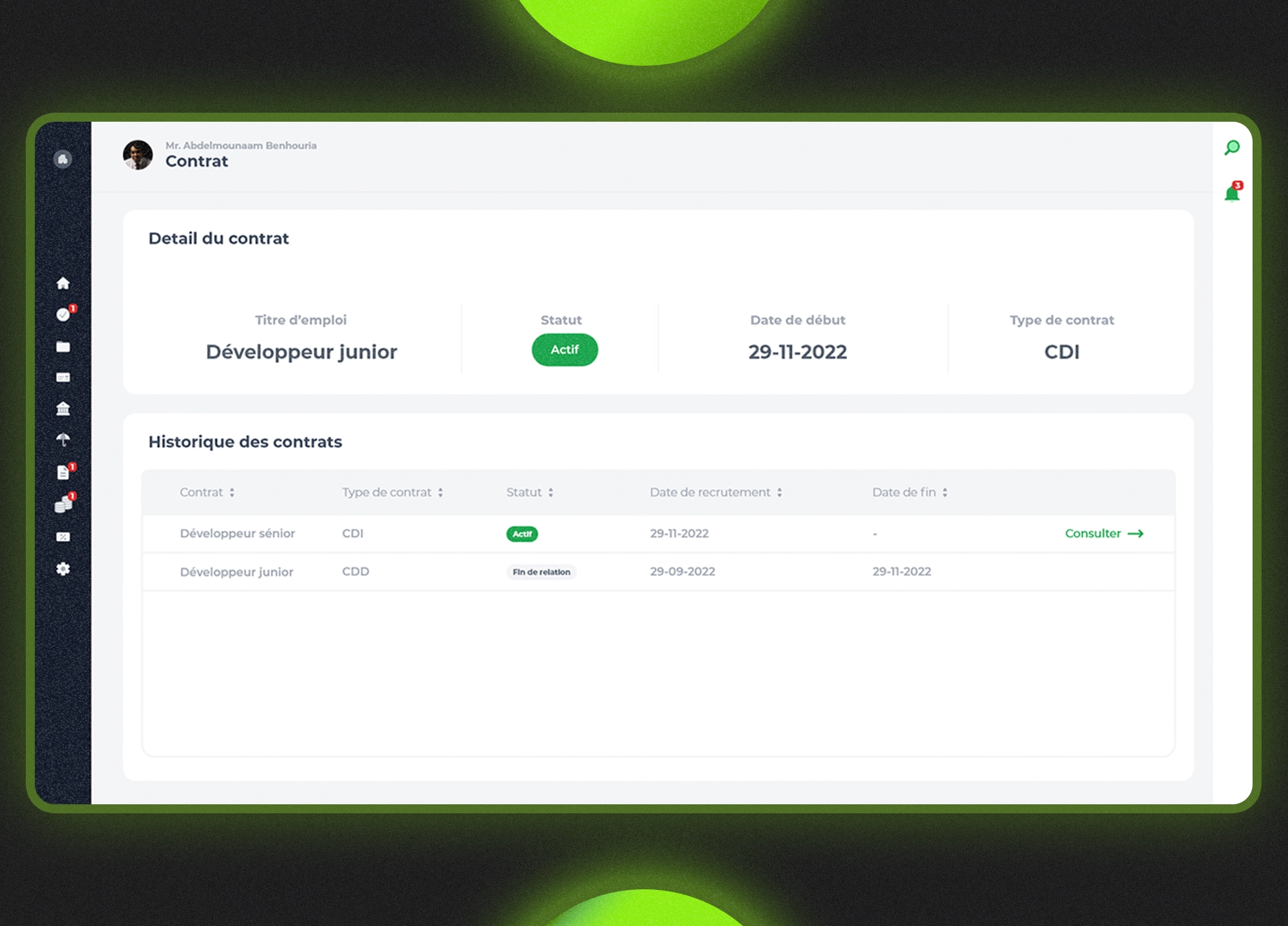This screenshot has height=926, width=1288.
Task: Click the Contrat page title
Action: [196, 162]
